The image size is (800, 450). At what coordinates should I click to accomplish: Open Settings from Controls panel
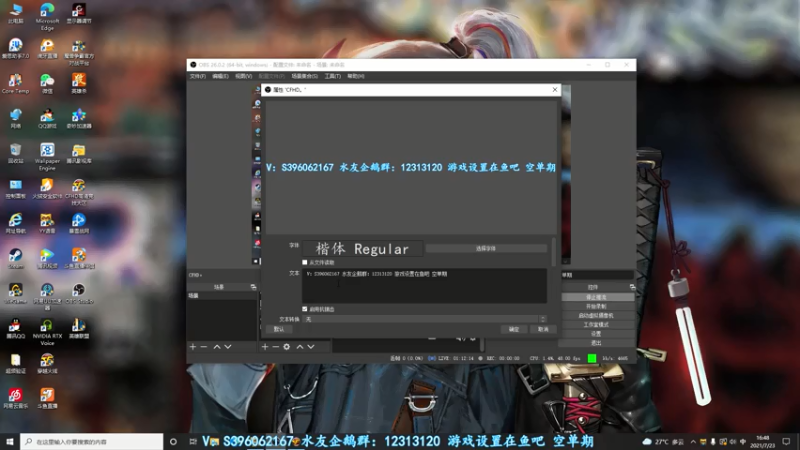point(596,334)
